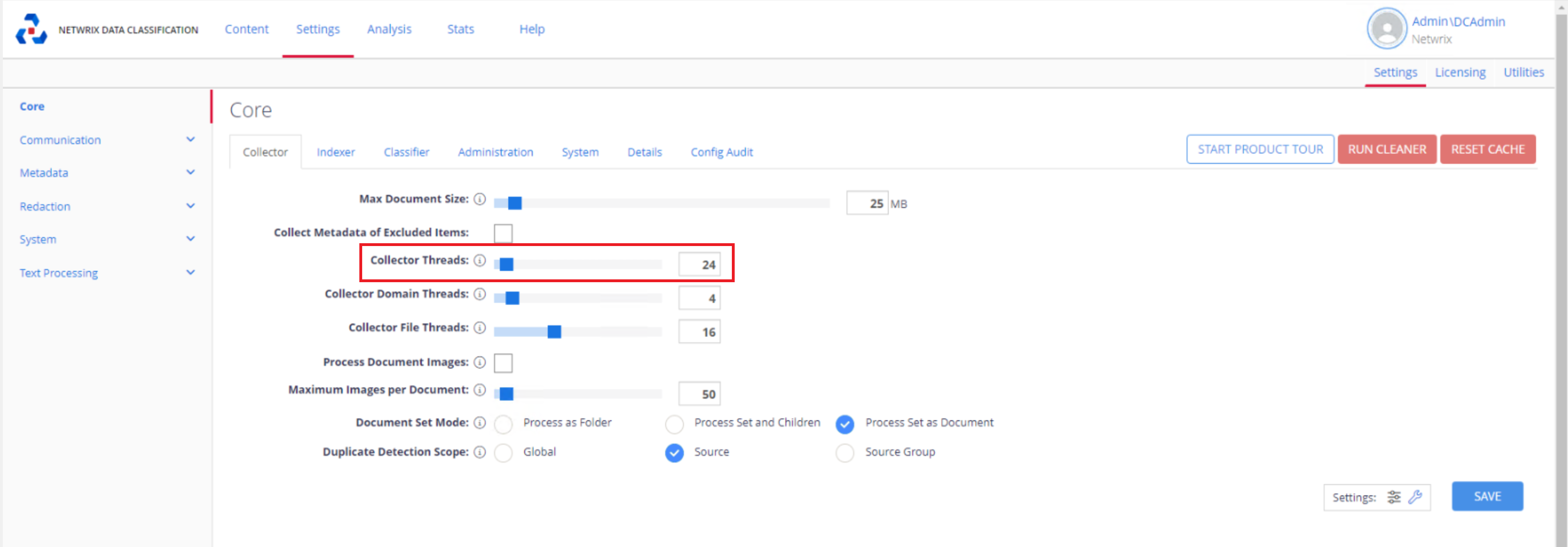Expand the Communication section in the sidebar
The width and height of the screenshot is (1568, 547).
point(60,139)
